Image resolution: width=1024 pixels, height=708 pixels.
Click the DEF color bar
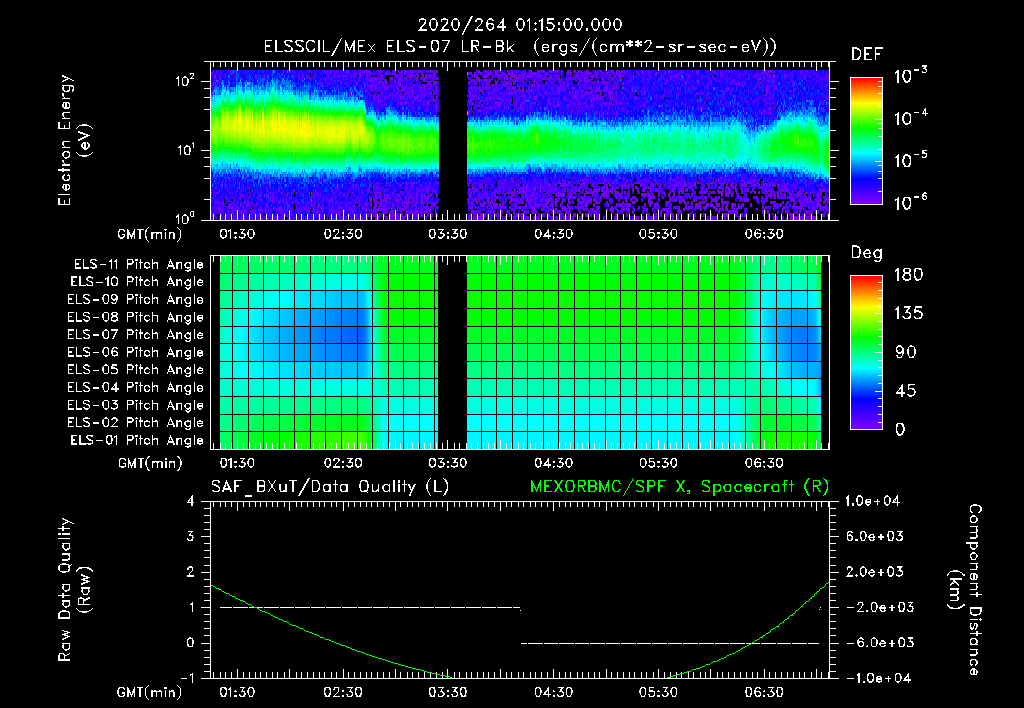pyautogui.click(x=866, y=141)
